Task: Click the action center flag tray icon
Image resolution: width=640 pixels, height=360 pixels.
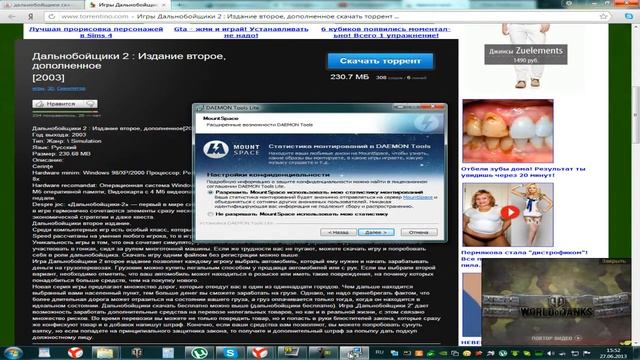Action: (x=587, y=353)
